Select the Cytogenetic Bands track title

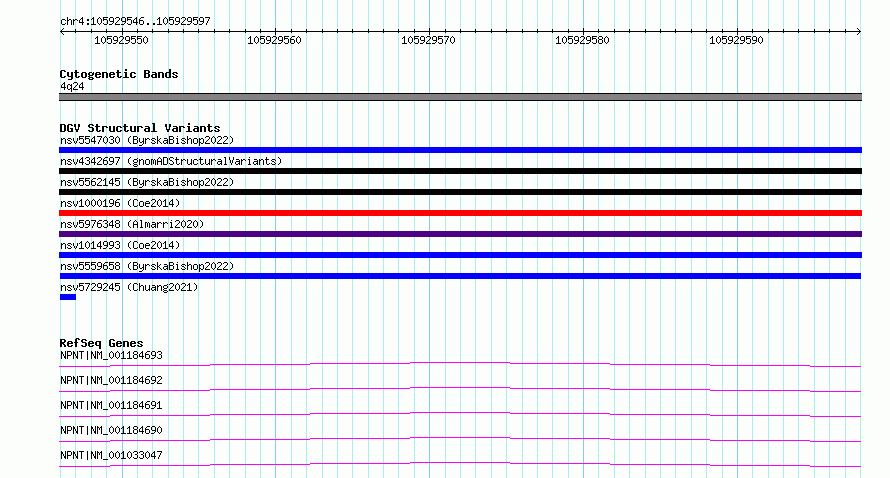(119, 74)
